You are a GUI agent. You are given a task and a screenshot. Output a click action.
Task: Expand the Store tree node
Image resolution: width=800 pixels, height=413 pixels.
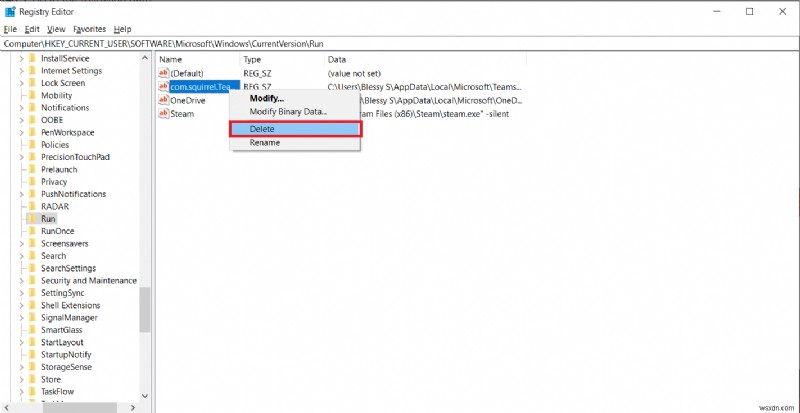(x=21, y=380)
